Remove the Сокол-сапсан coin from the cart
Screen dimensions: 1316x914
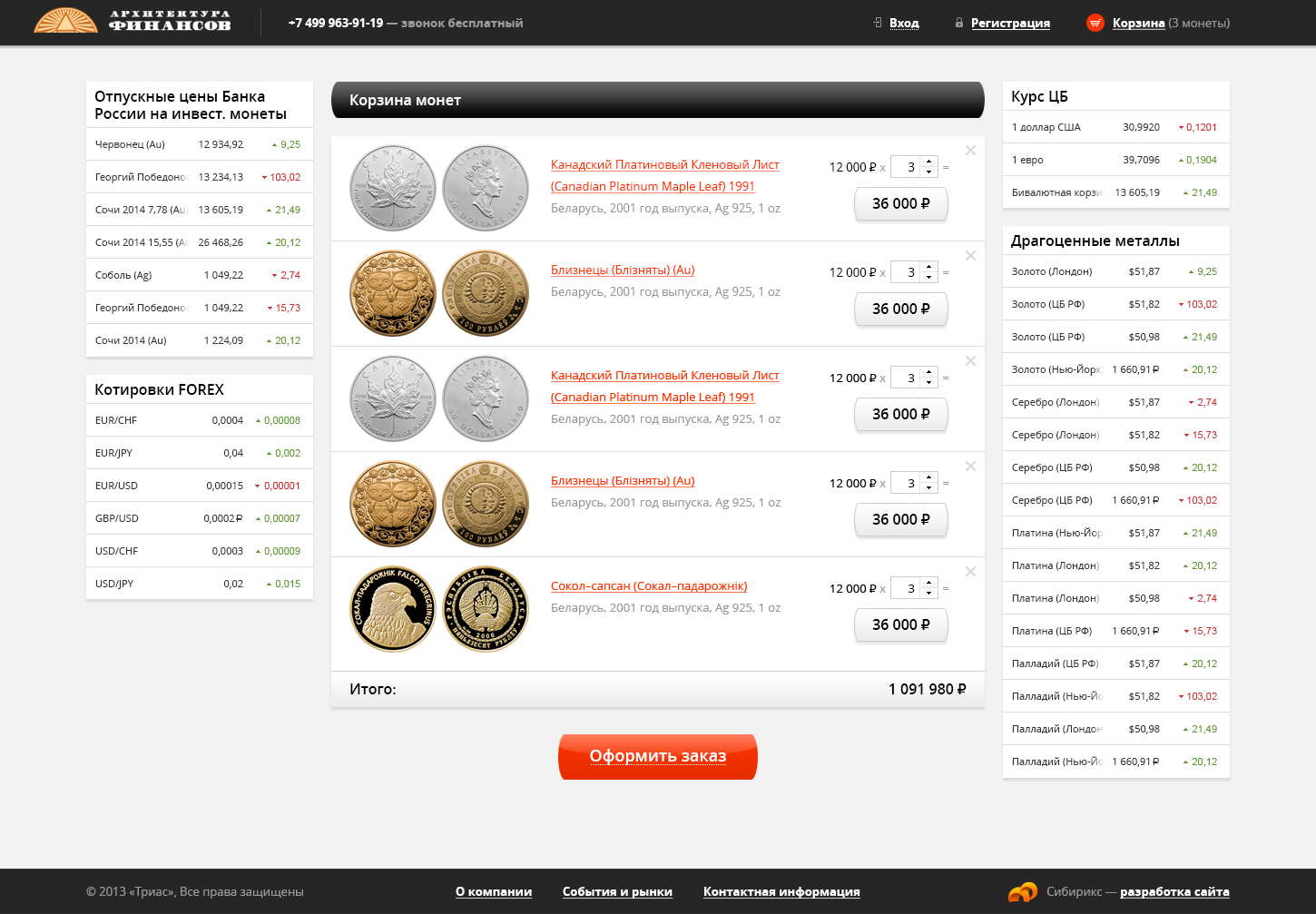pyautogui.click(x=970, y=572)
